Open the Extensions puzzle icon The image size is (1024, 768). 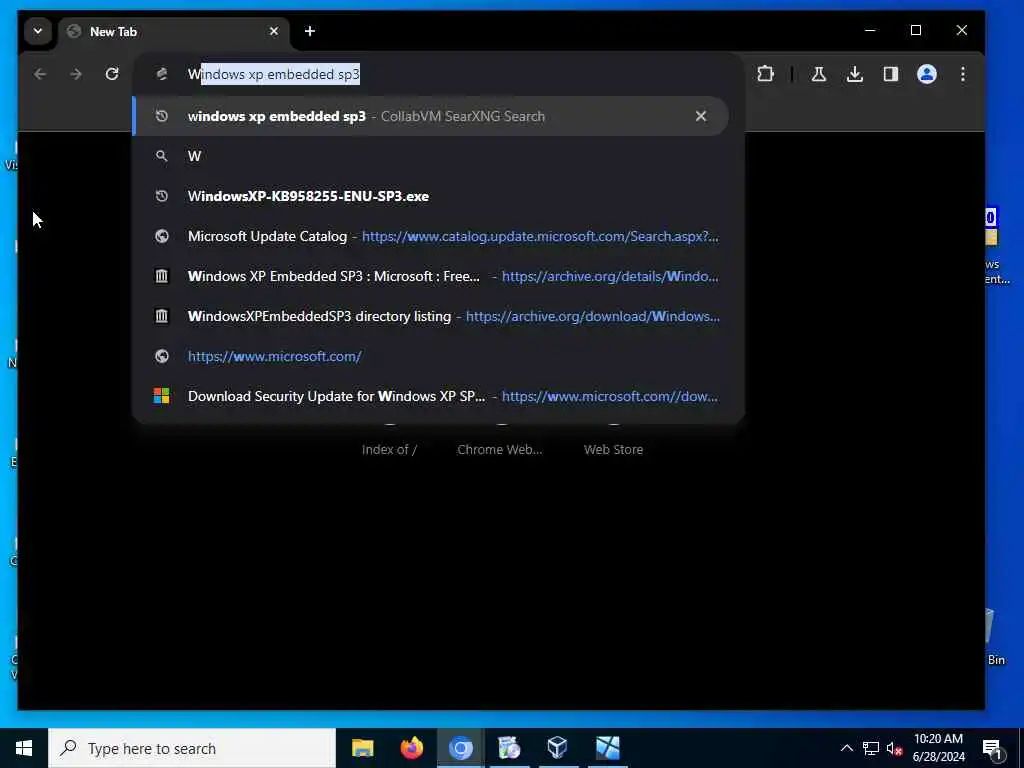765,74
